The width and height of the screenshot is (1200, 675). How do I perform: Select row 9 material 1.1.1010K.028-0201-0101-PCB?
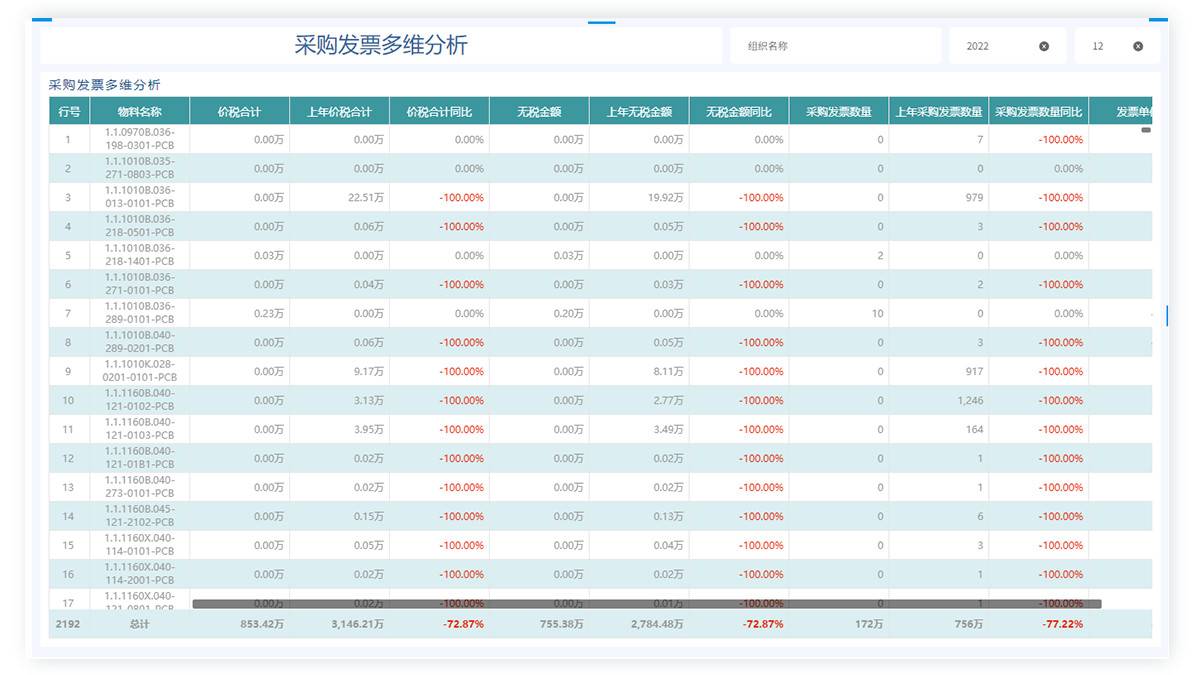tap(139, 371)
